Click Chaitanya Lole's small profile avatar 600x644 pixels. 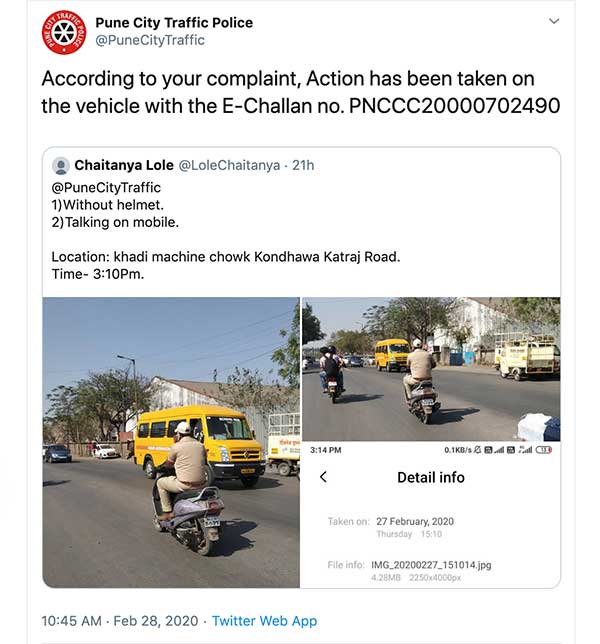(x=61, y=166)
